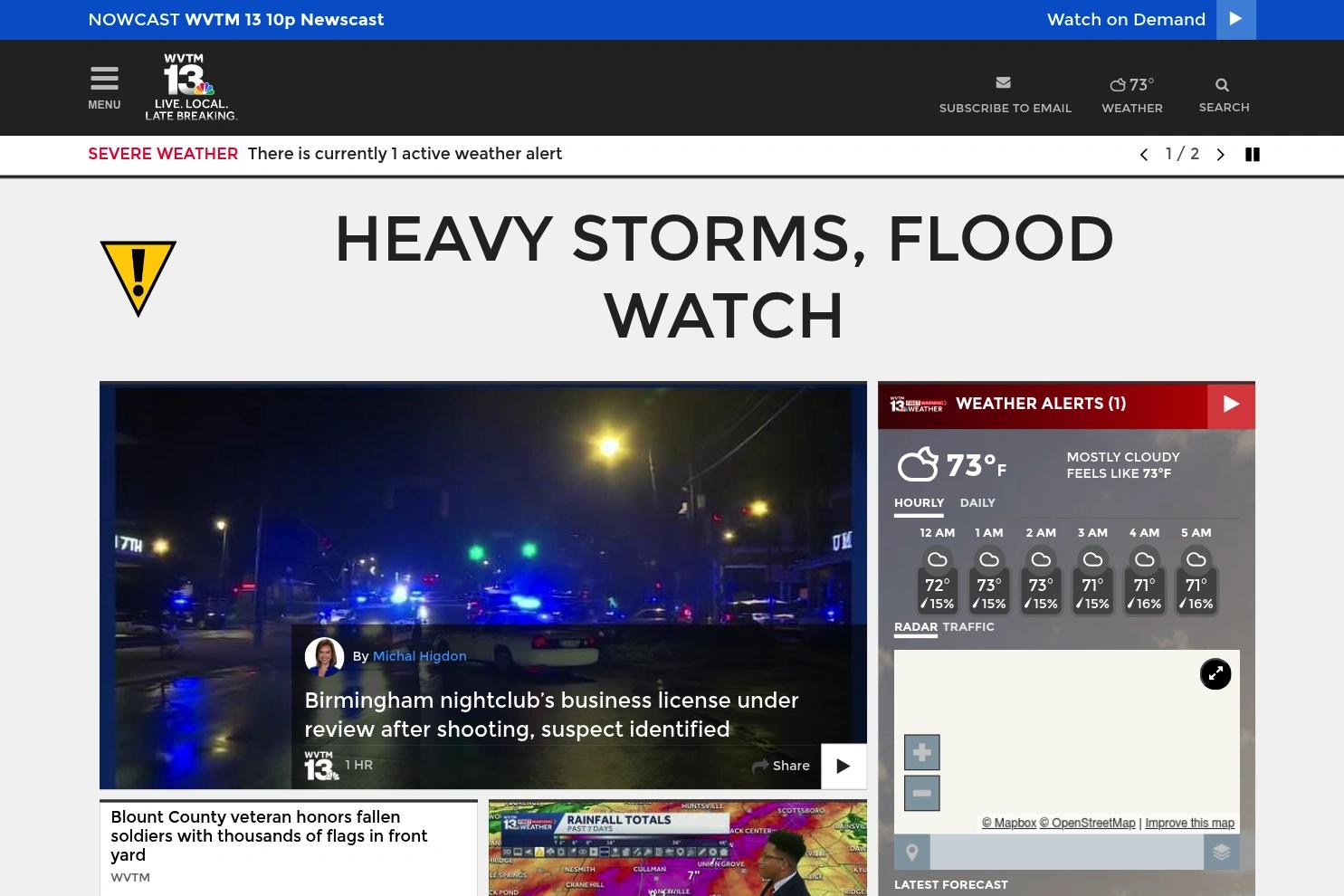Select the Traffic tab
Image resolution: width=1344 pixels, height=896 pixels.
tap(968, 626)
